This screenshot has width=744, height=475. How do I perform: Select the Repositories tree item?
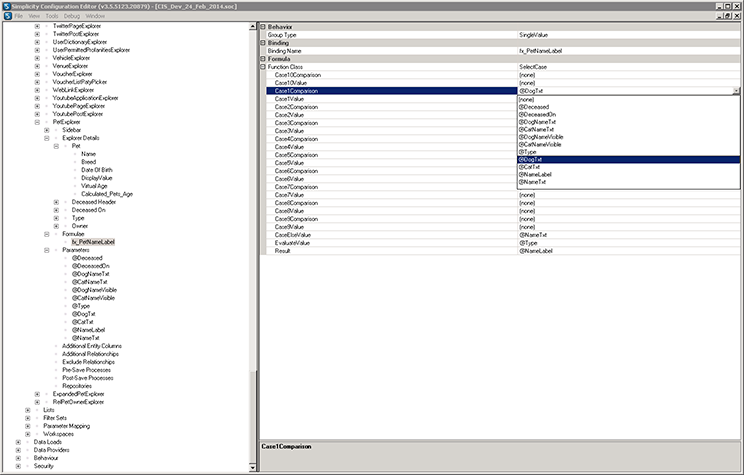pos(77,386)
